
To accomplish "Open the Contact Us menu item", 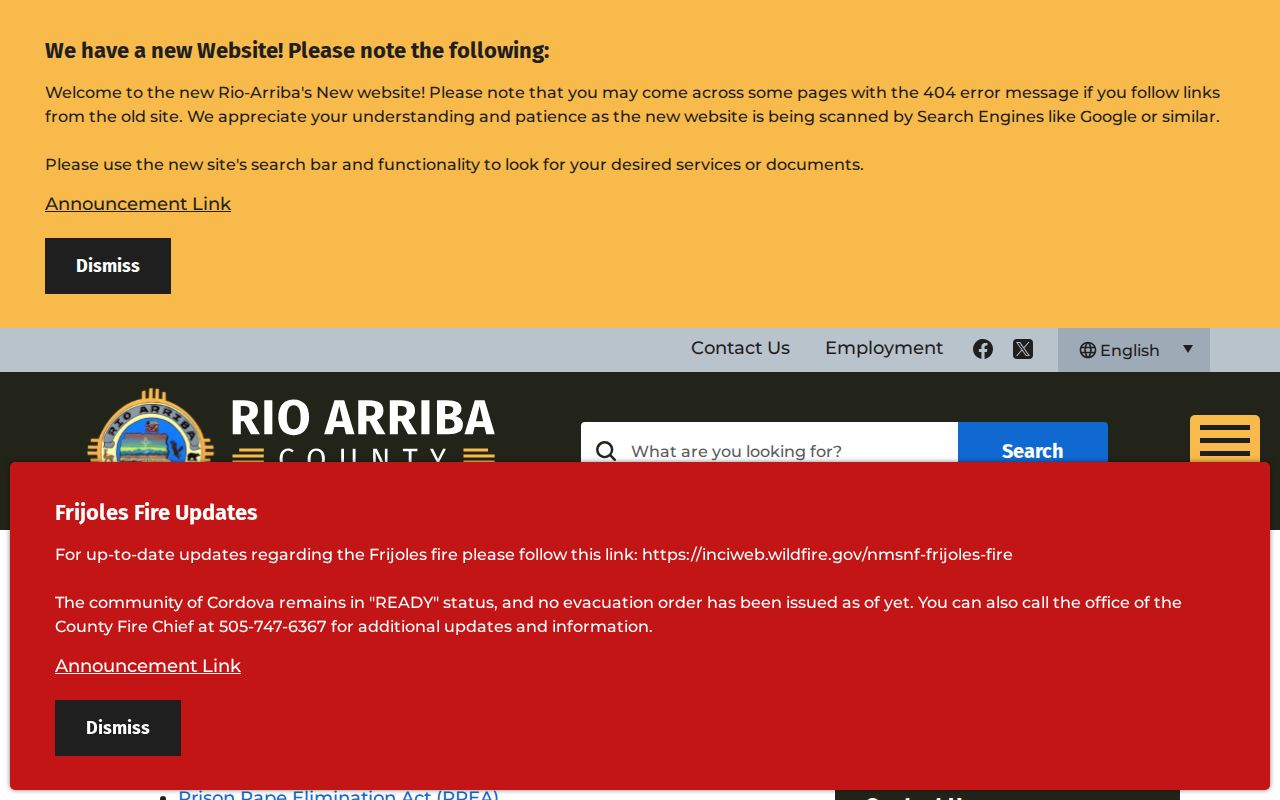I will click(740, 348).
